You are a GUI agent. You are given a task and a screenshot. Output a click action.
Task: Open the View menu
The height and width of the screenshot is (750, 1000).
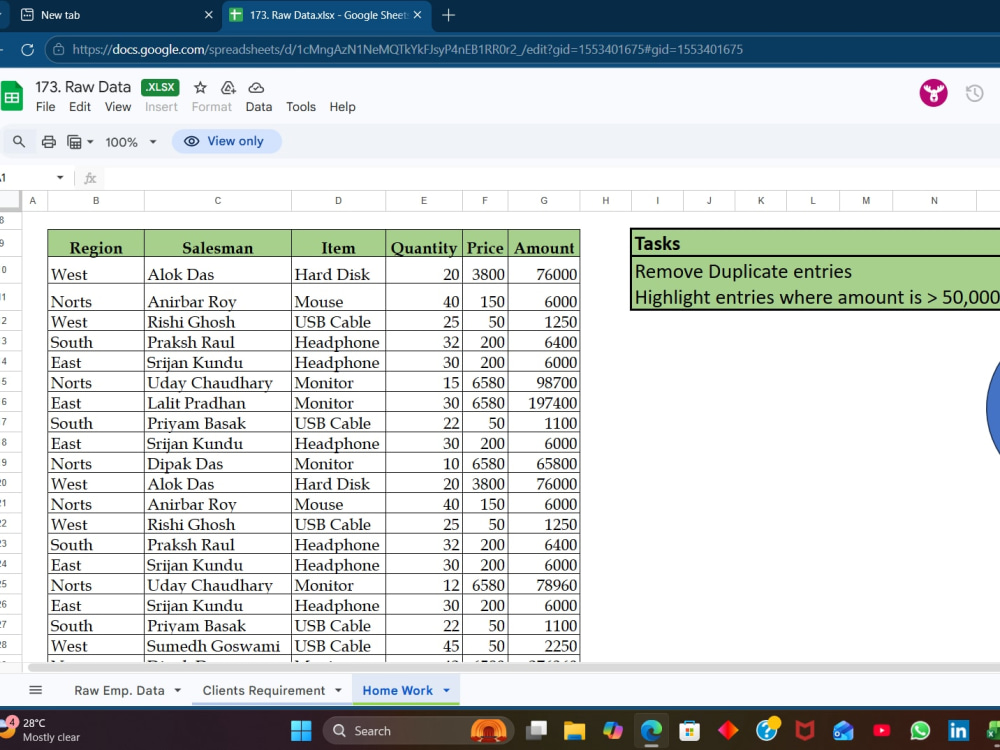coord(118,107)
